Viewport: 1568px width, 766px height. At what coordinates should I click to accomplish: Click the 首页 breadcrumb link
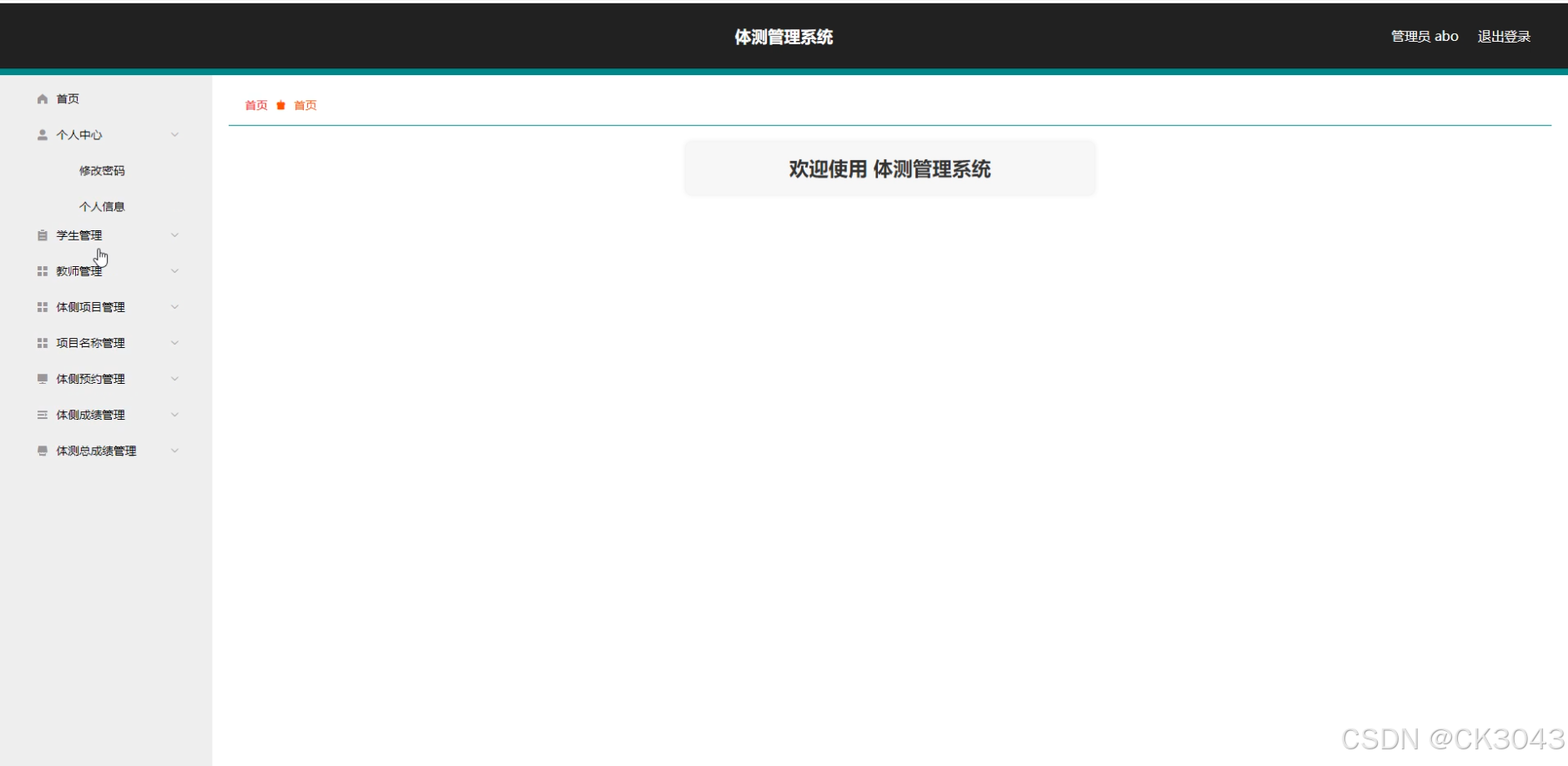click(255, 105)
